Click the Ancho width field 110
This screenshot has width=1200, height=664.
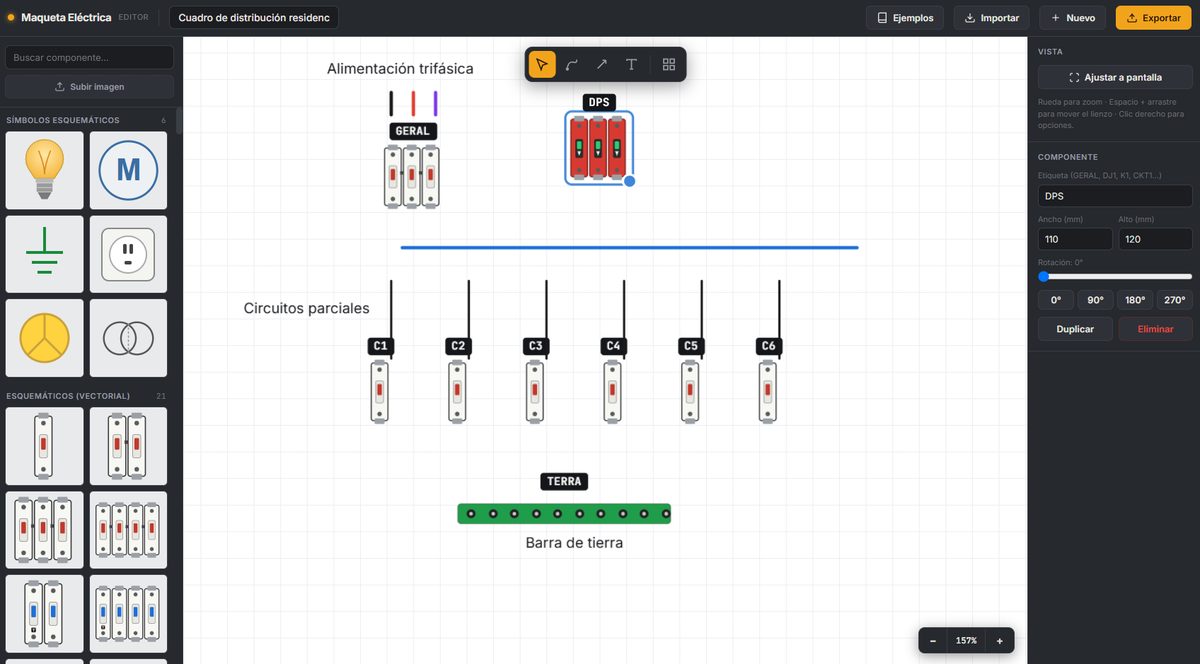(1075, 239)
